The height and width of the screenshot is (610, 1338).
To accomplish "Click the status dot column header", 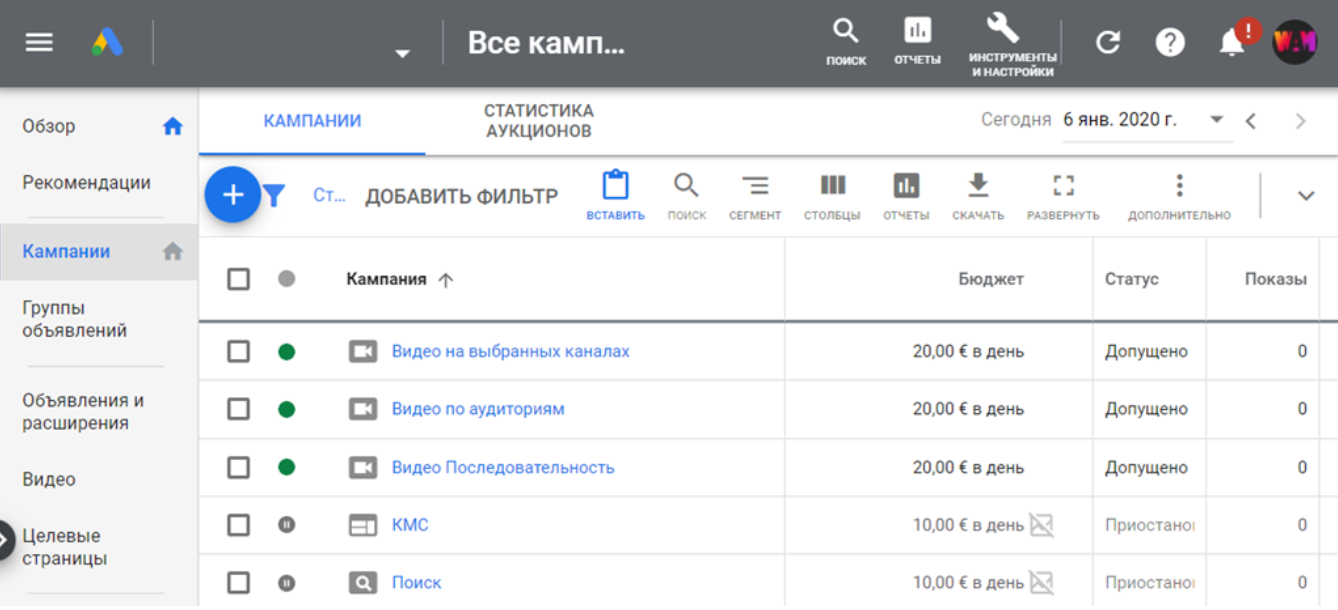I will (287, 279).
